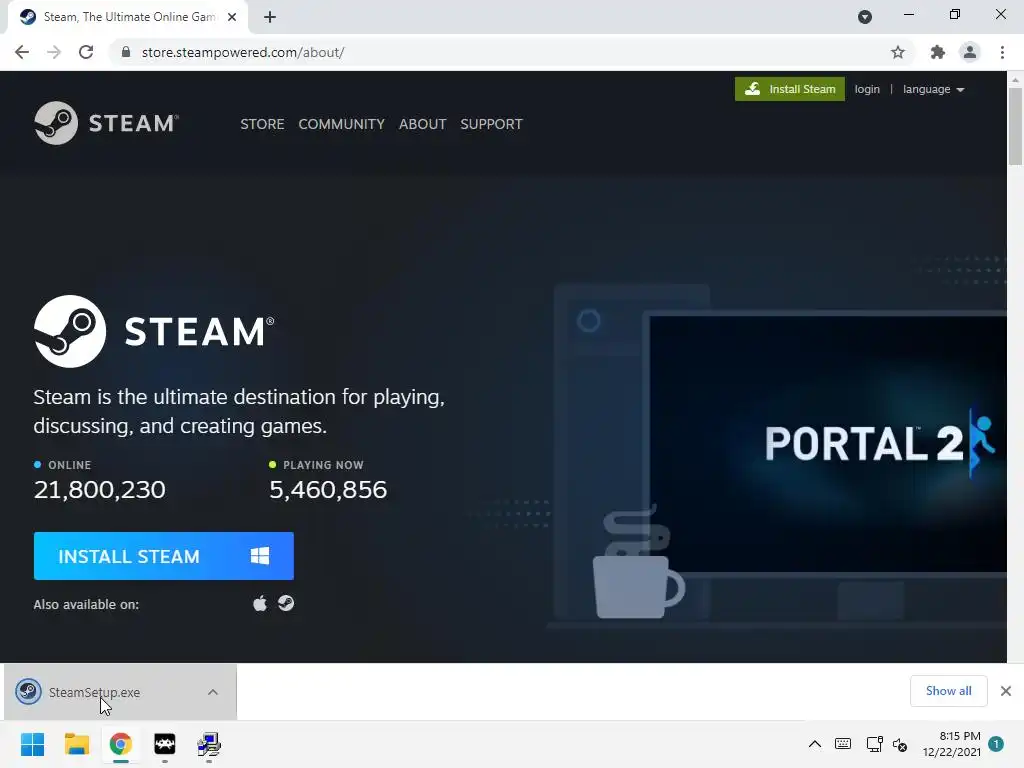Click the muted volume tray icon

(900, 744)
